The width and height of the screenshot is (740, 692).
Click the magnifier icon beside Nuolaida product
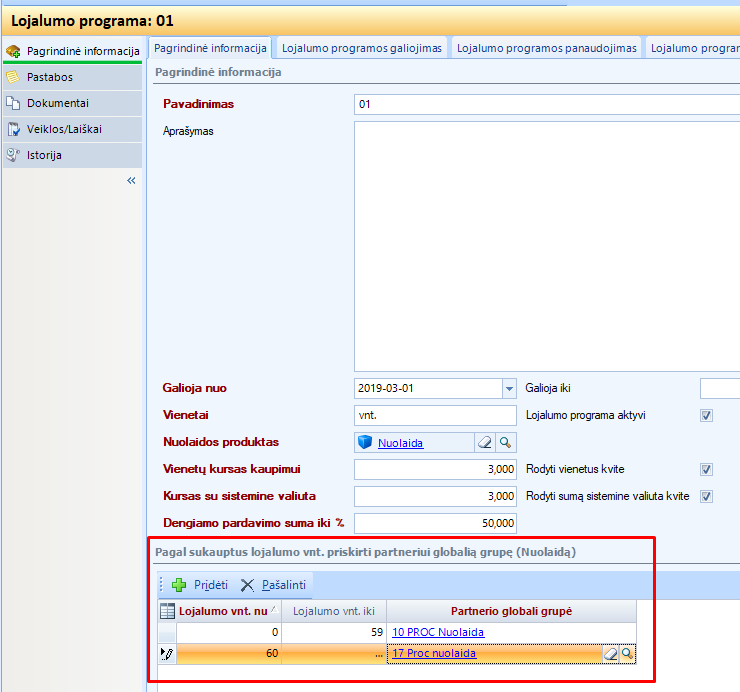click(506, 442)
